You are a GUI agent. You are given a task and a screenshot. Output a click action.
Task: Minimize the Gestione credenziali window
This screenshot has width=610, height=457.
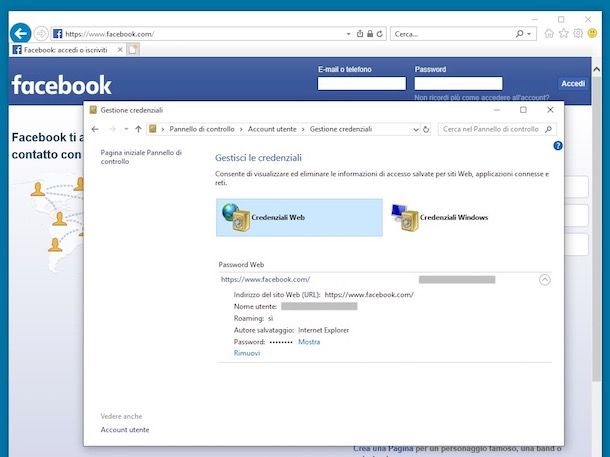point(497,110)
